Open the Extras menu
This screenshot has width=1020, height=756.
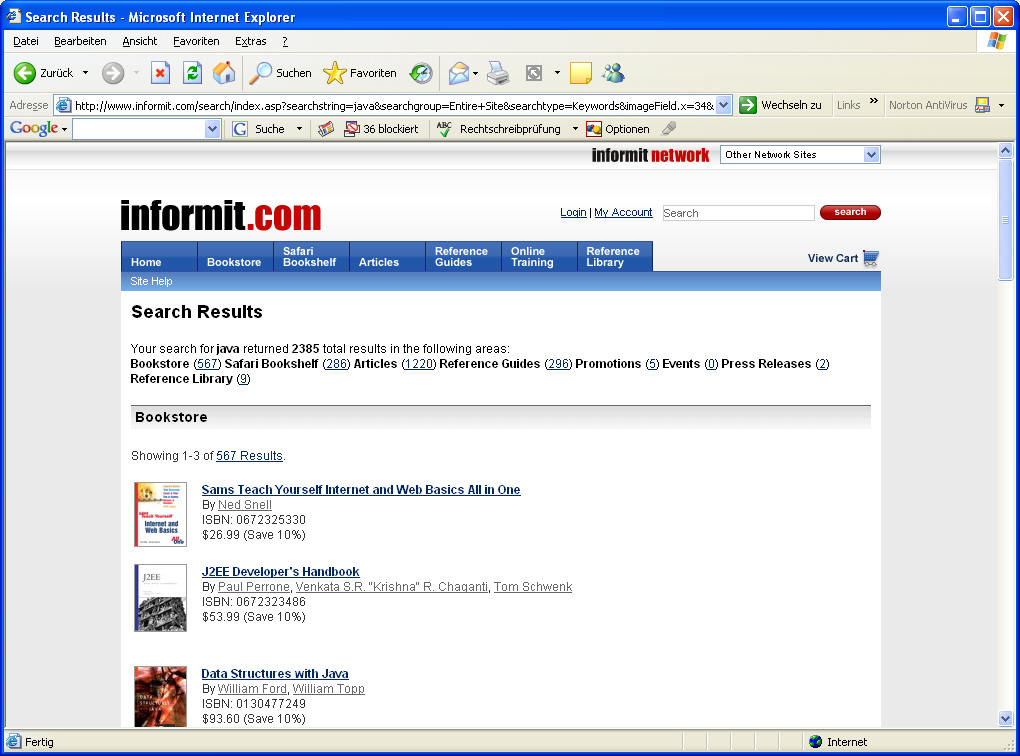250,41
